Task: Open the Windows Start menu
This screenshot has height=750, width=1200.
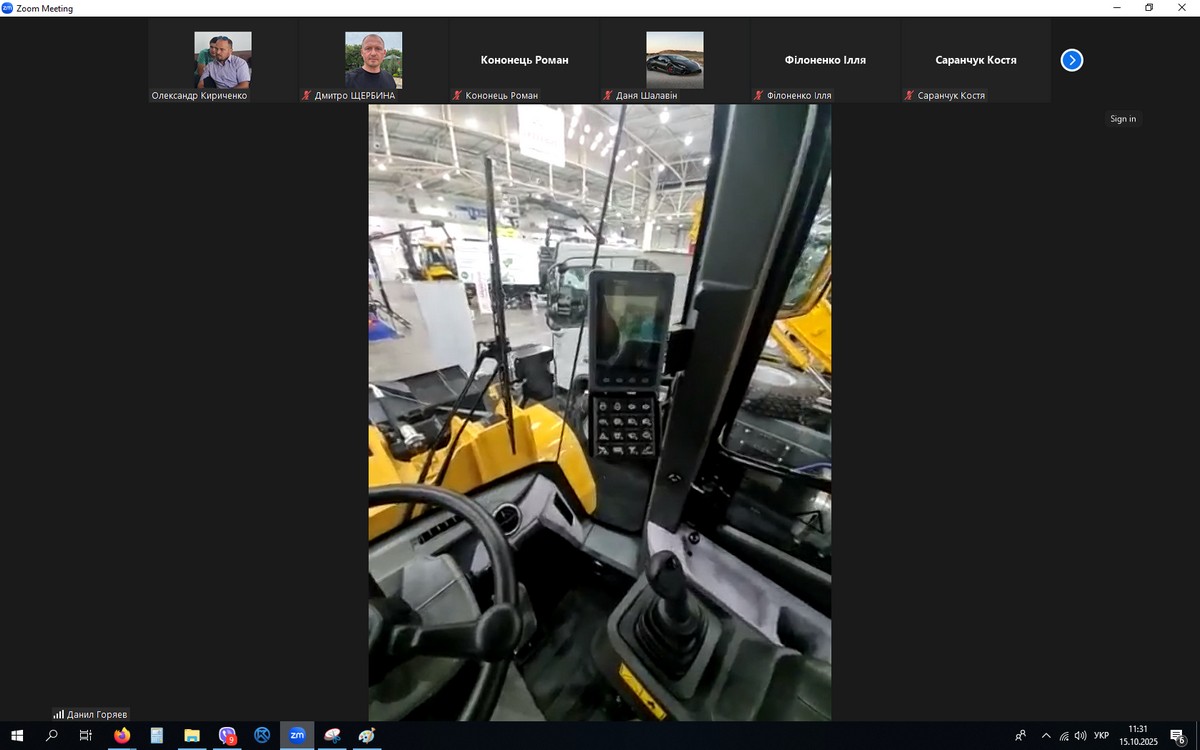Action: tap(17, 735)
